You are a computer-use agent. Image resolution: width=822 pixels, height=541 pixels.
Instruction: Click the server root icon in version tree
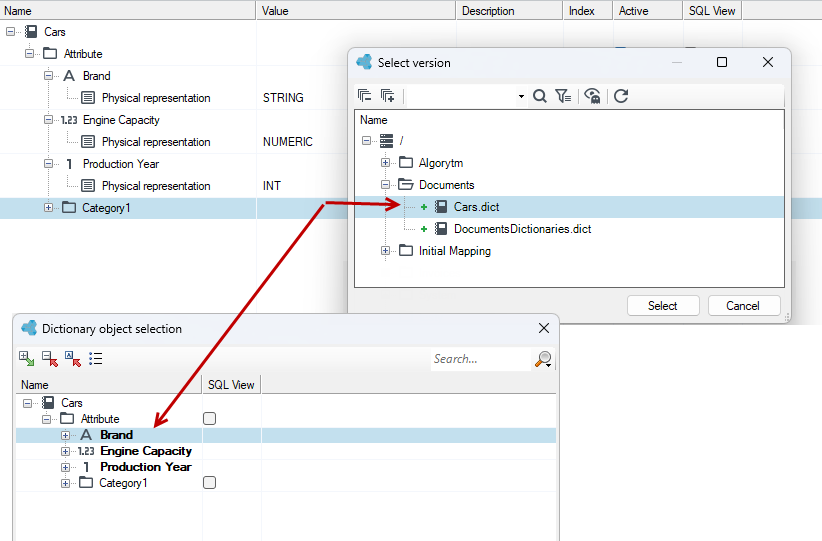386,140
